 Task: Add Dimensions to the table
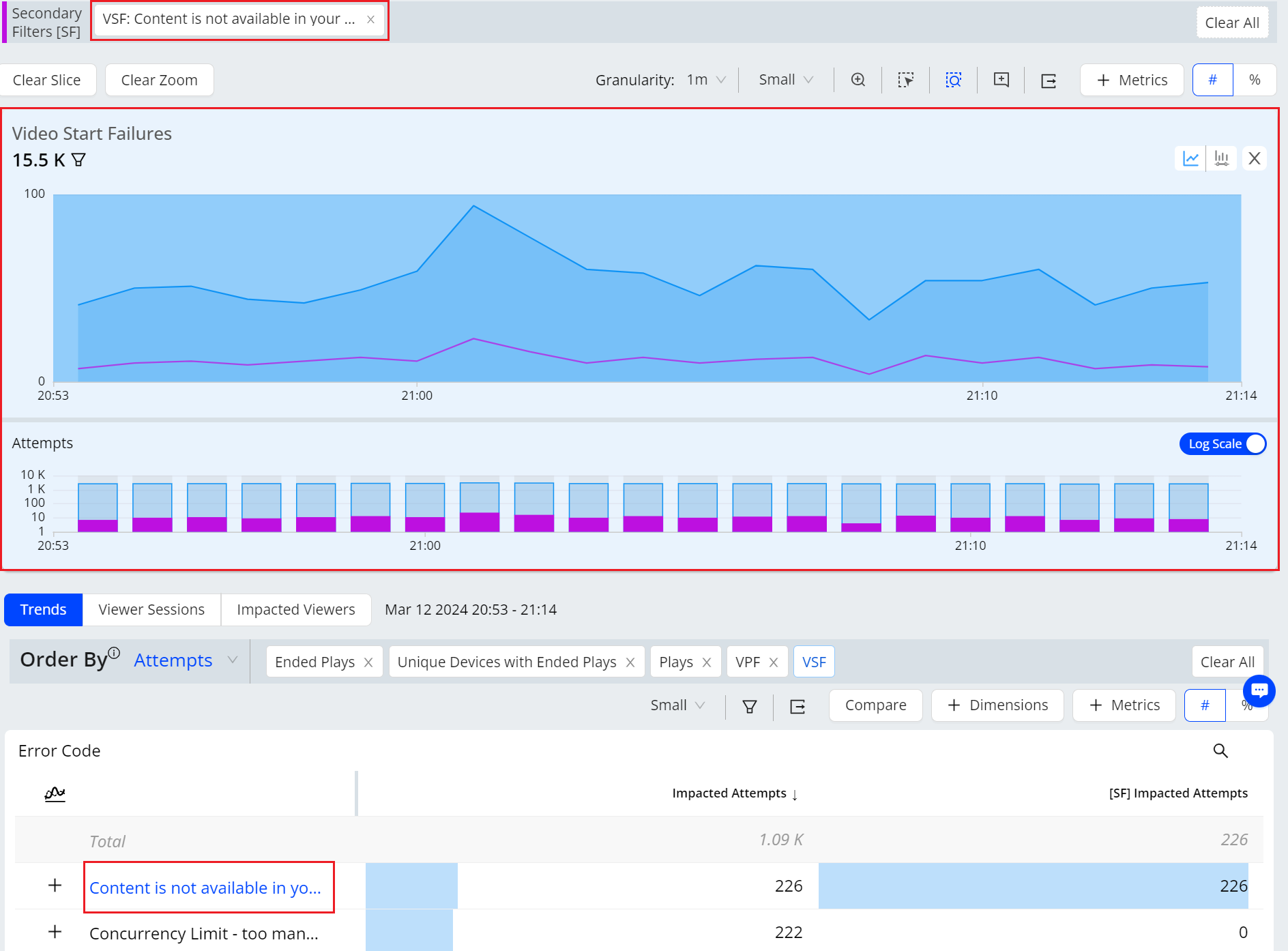click(x=997, y=705)
